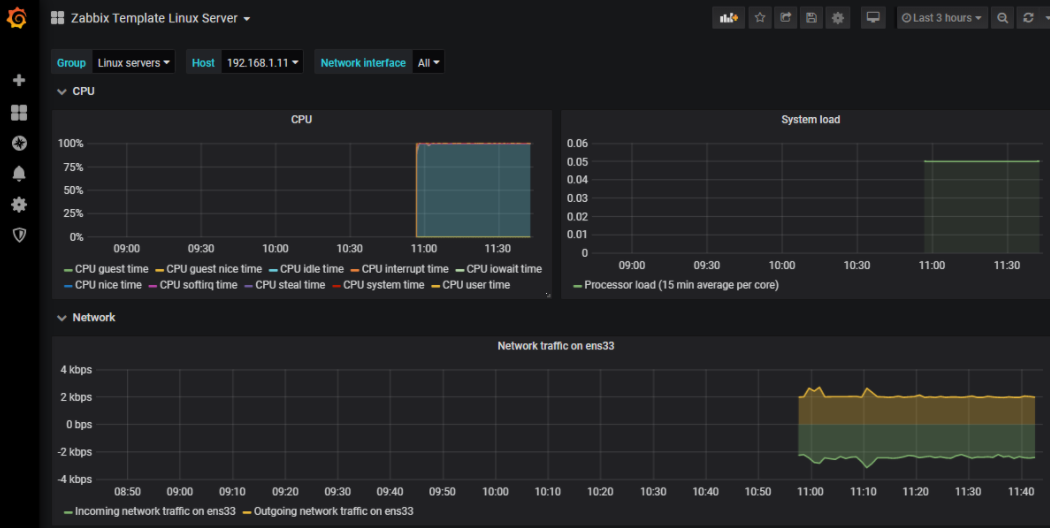The image size is (1050, 528).
Task: Open the Dashboards grid icon in sidebar
Action: tap(19, 112)
